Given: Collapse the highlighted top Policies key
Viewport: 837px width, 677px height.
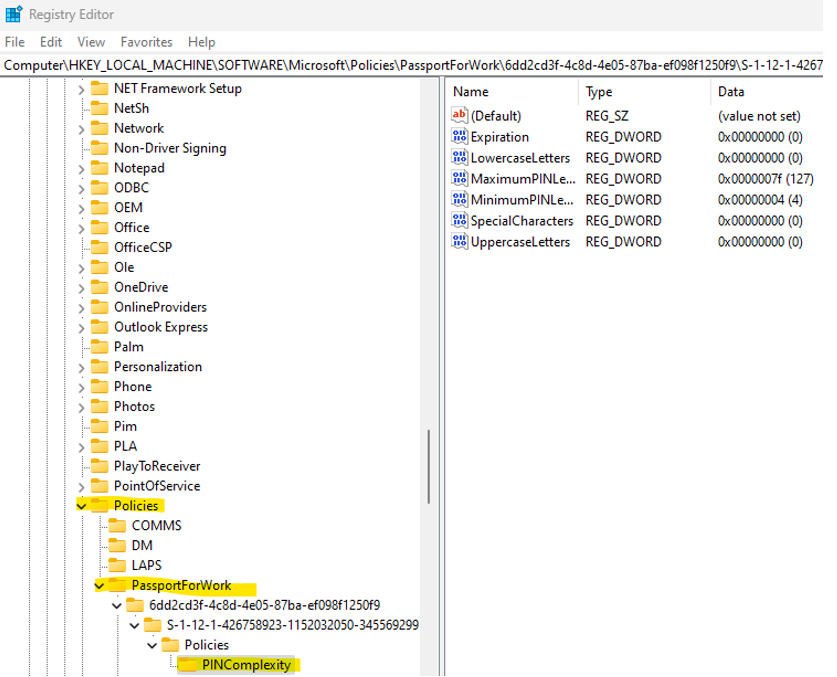Looking at the screenshot, I should click(x=81, y=506).
